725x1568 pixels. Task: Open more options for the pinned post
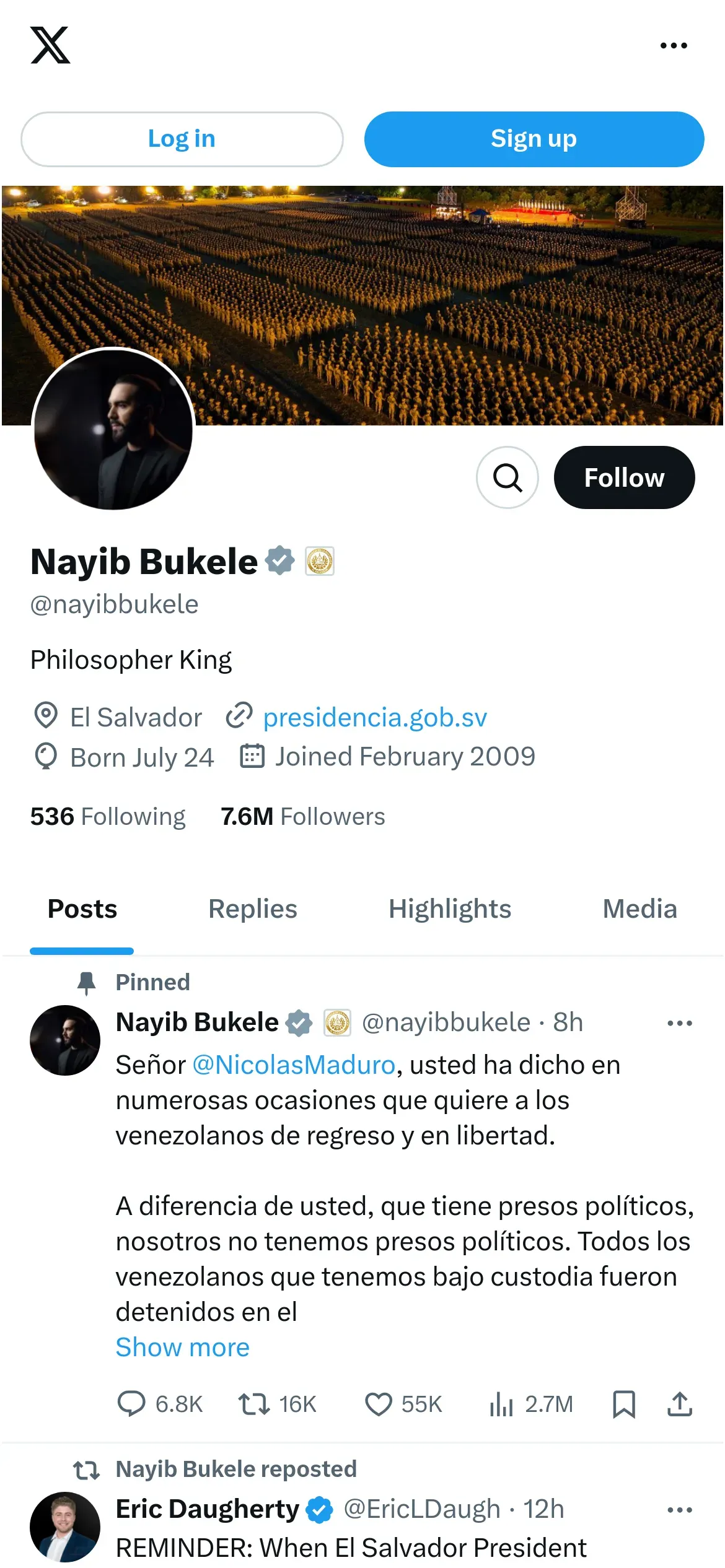click(679, 1023)
